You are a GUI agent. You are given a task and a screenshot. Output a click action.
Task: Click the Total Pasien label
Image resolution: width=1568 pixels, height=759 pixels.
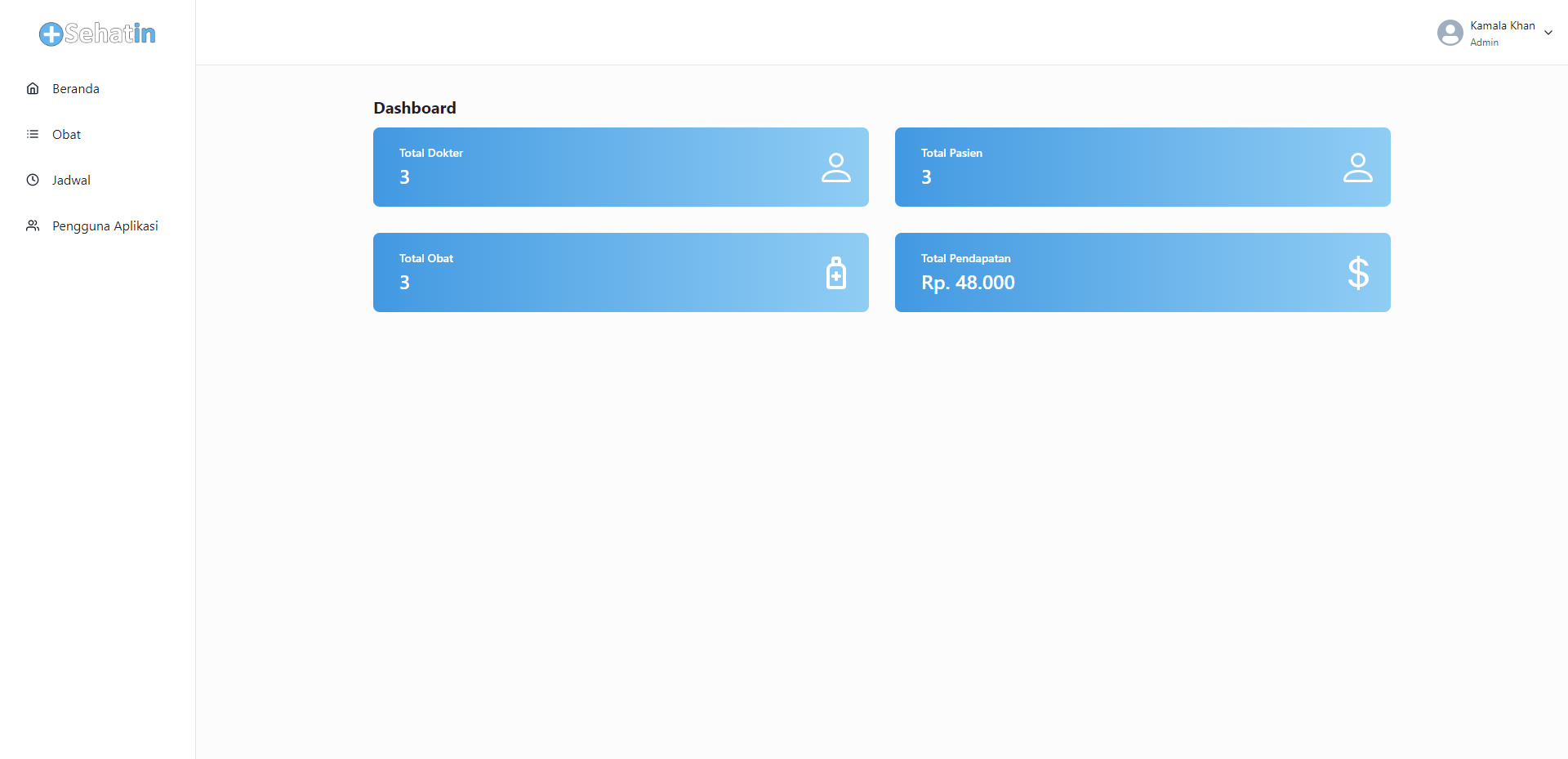coord(951,153)
